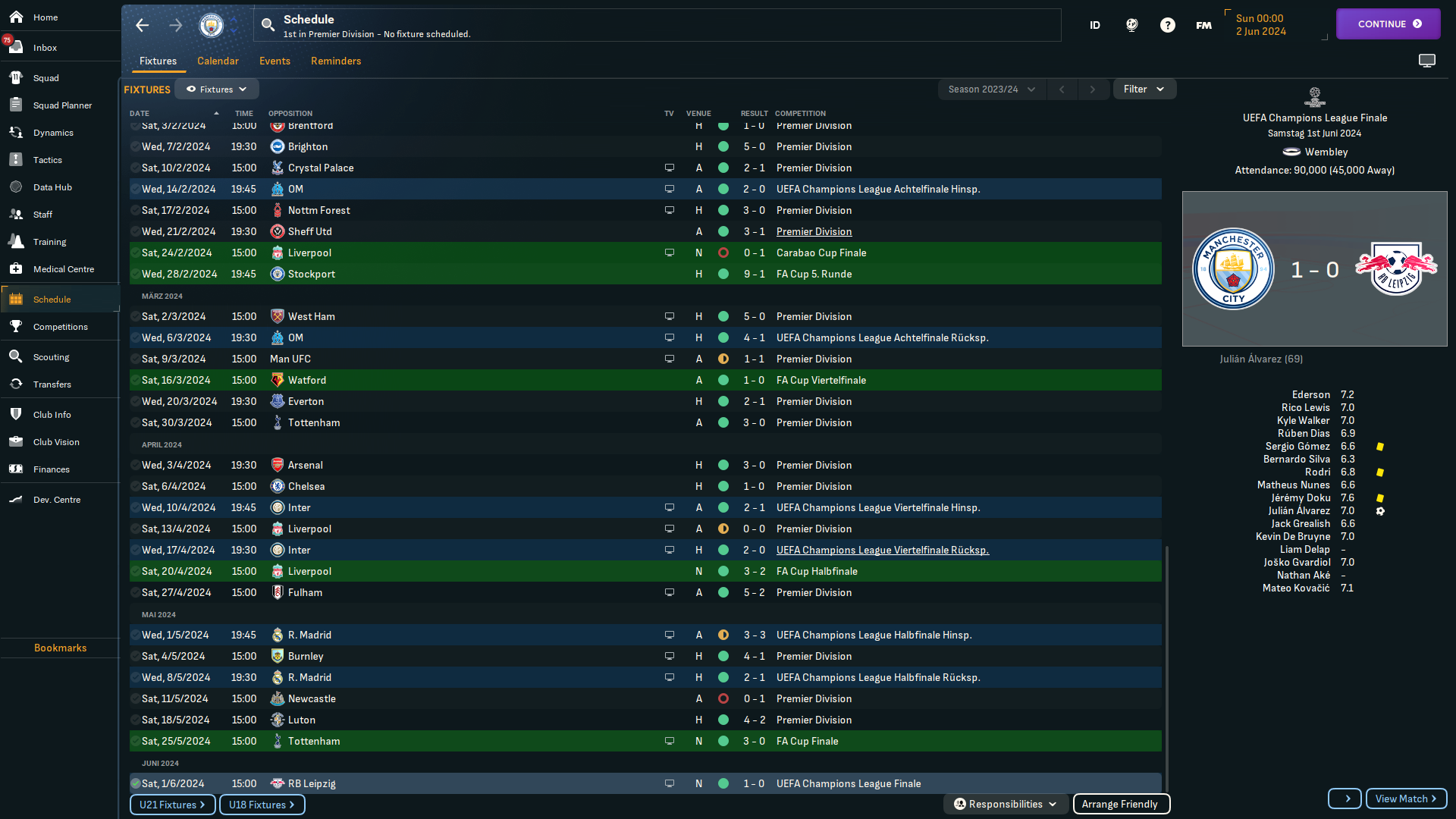
Task: Go back with the left arrow
Action: pos(143,25)
